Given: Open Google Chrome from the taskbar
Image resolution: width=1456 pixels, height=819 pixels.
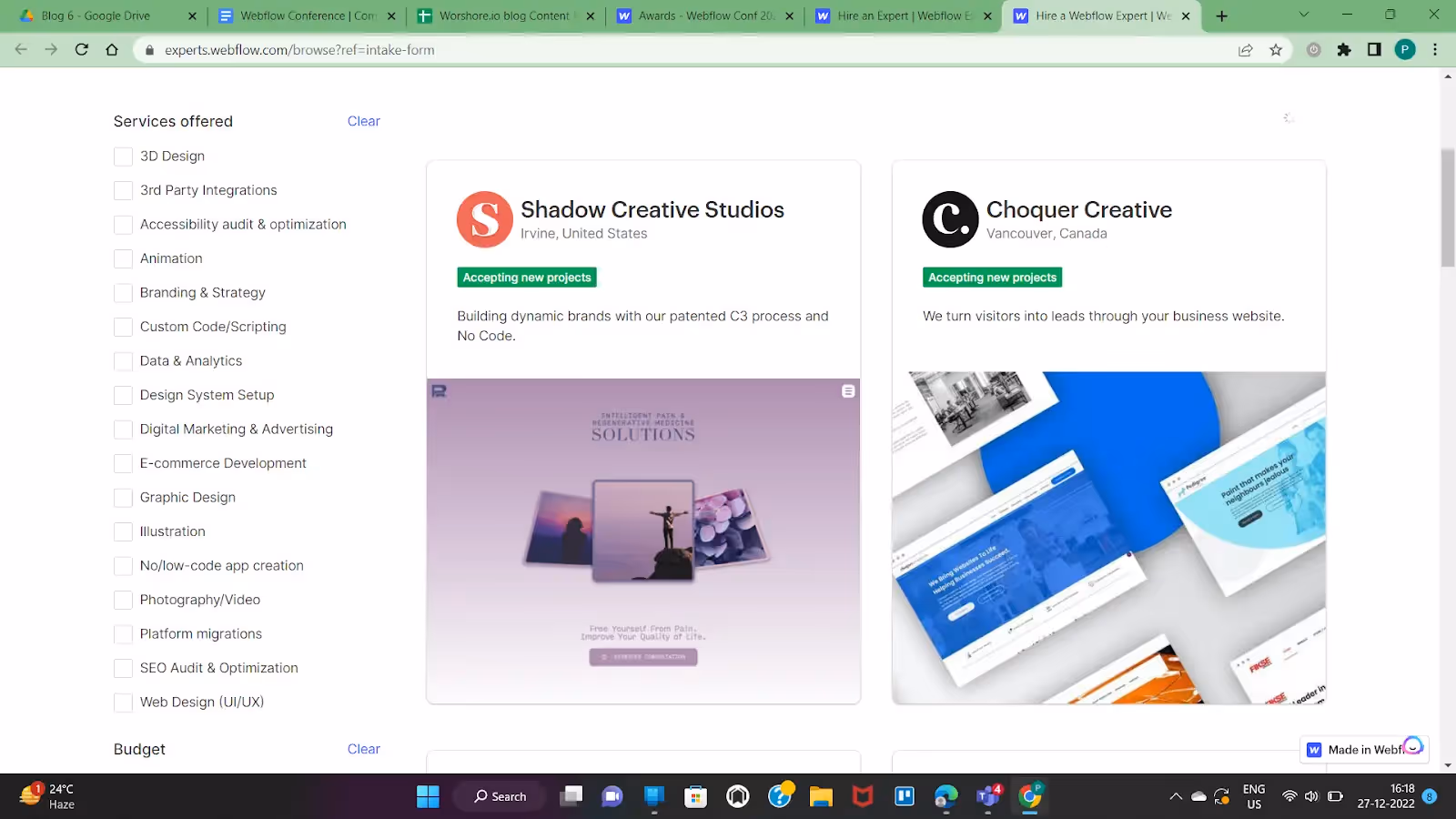Looking at the screenshot, I should [x=1030, y=796].
